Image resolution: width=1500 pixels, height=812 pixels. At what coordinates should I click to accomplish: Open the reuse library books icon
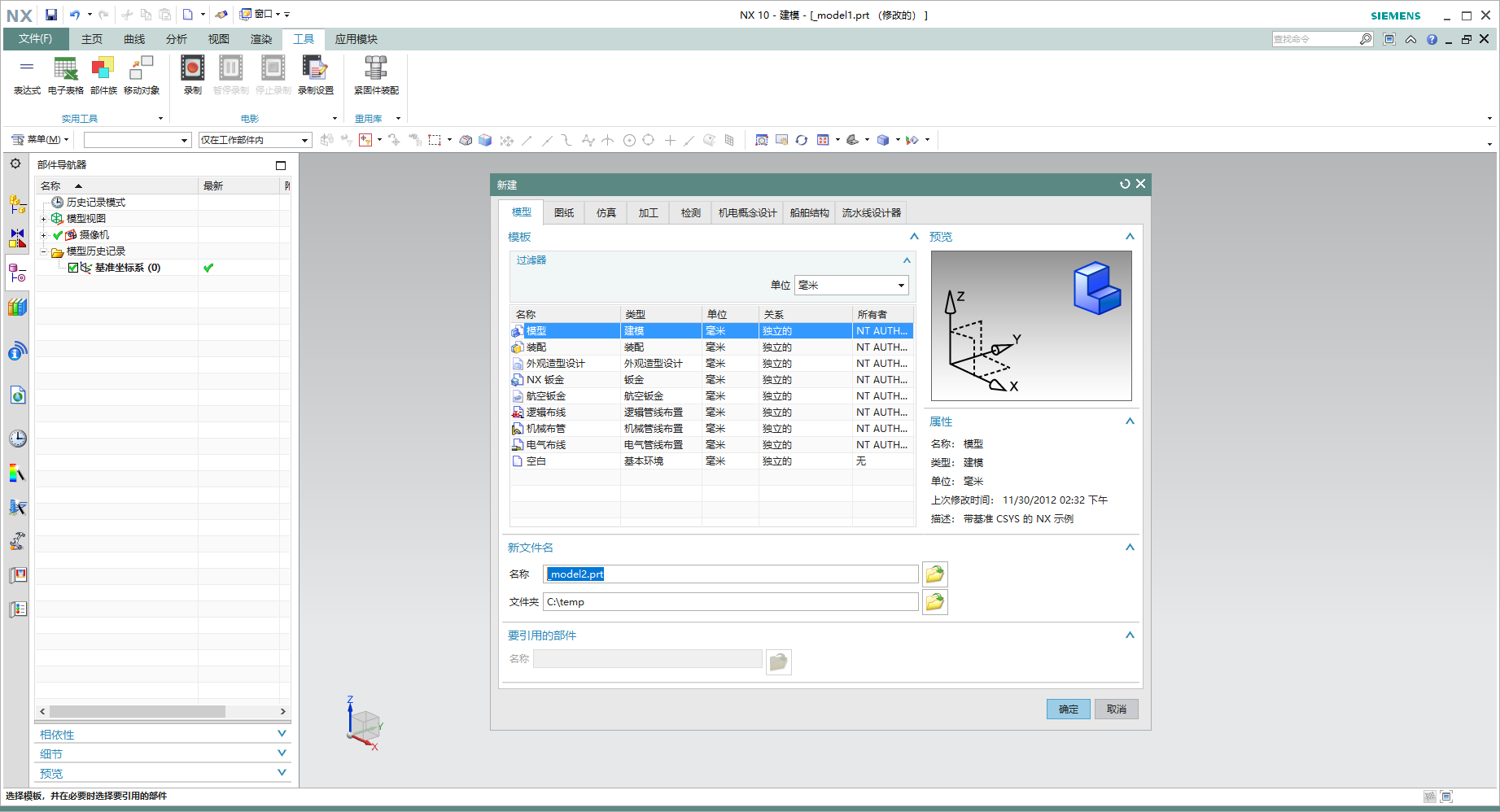pos(17,308)
